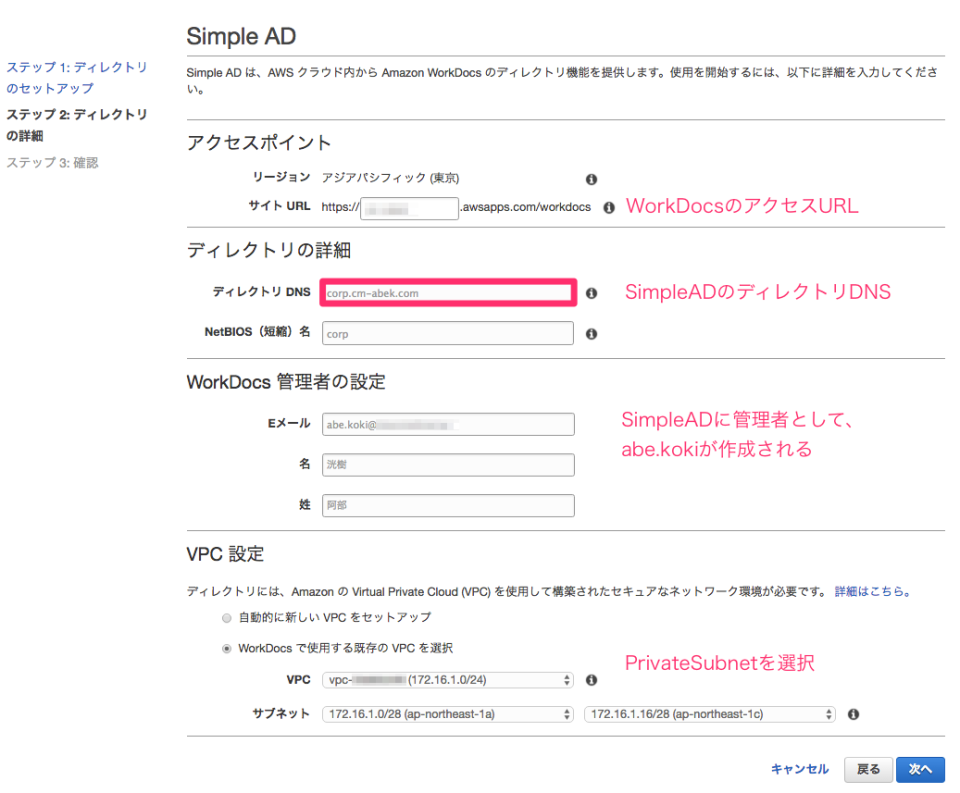The width and height of the screenshot is (960, 793).
Task: Click the 戻る button
Action: point(868,770)
